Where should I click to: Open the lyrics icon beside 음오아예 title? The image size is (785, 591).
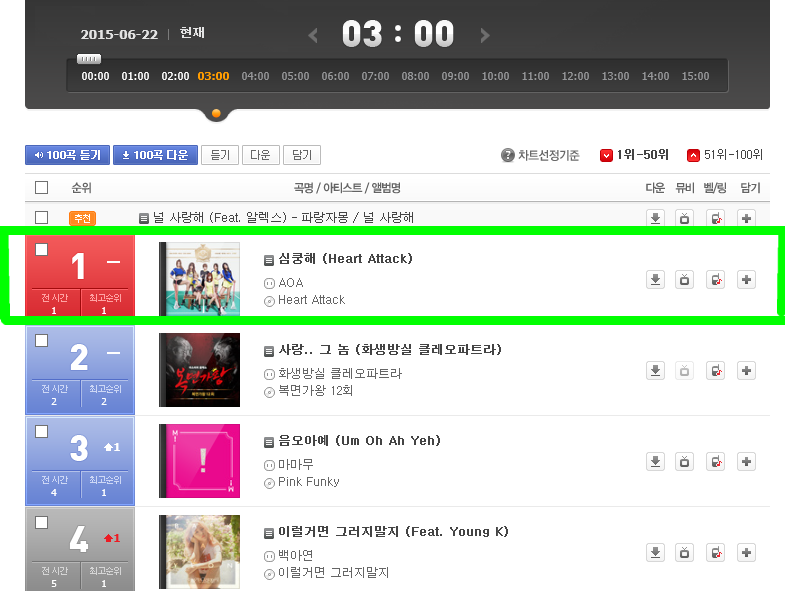(x=269, y=442)
